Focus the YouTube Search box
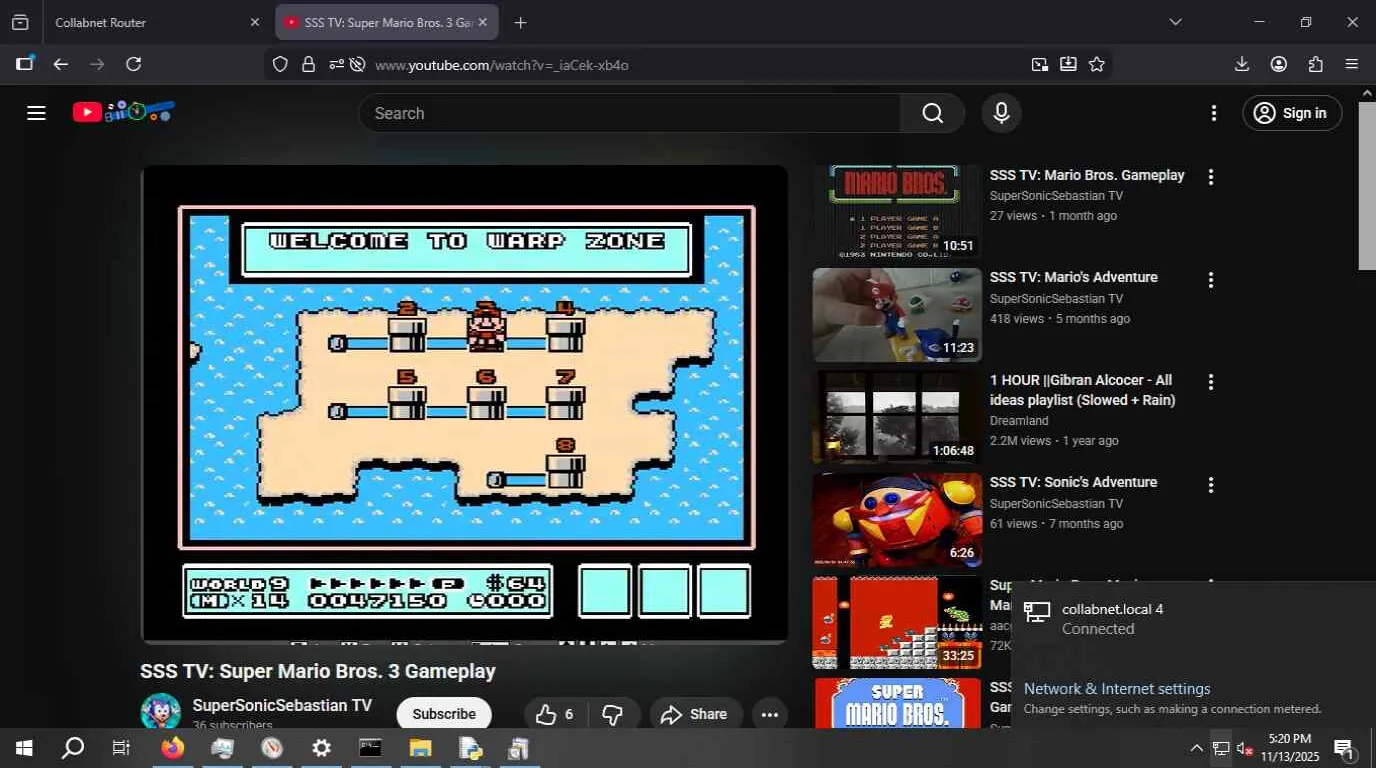This screenshot has width=1376, height=768. click(630, 113)
